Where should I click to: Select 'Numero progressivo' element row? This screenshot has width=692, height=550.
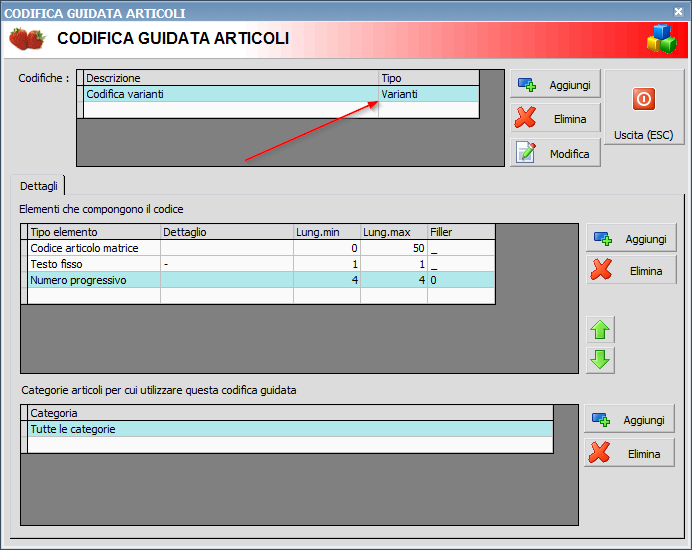pyautogui.click(x=261, y=280)
